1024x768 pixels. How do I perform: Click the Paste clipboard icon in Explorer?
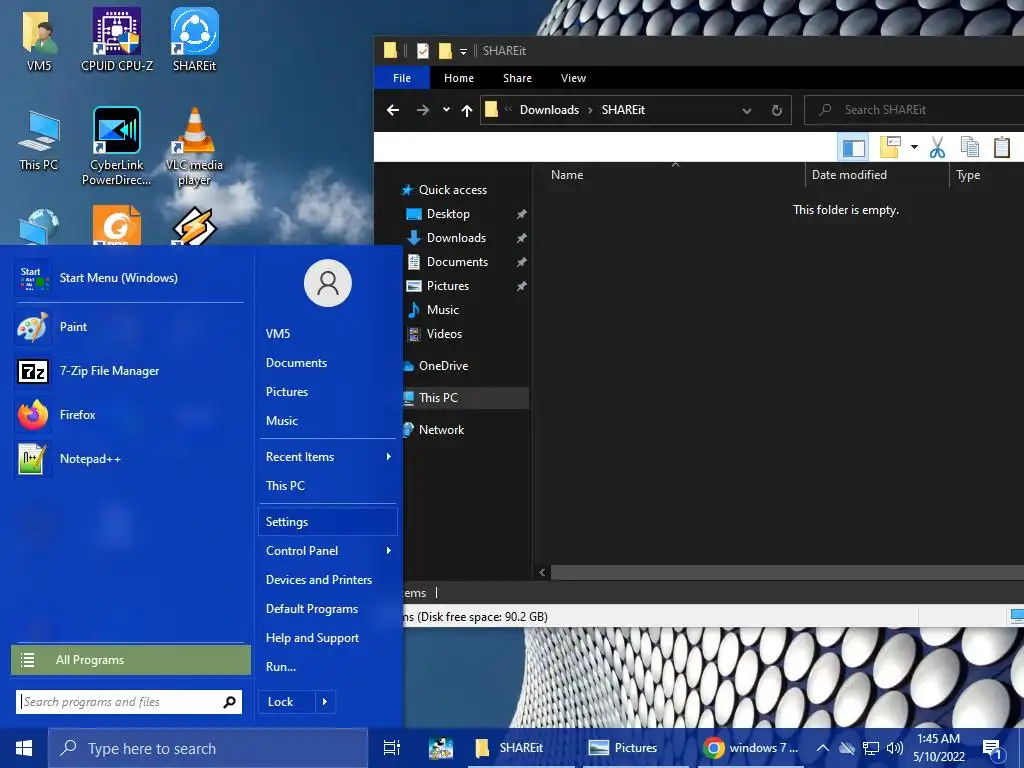point(1002,147)
